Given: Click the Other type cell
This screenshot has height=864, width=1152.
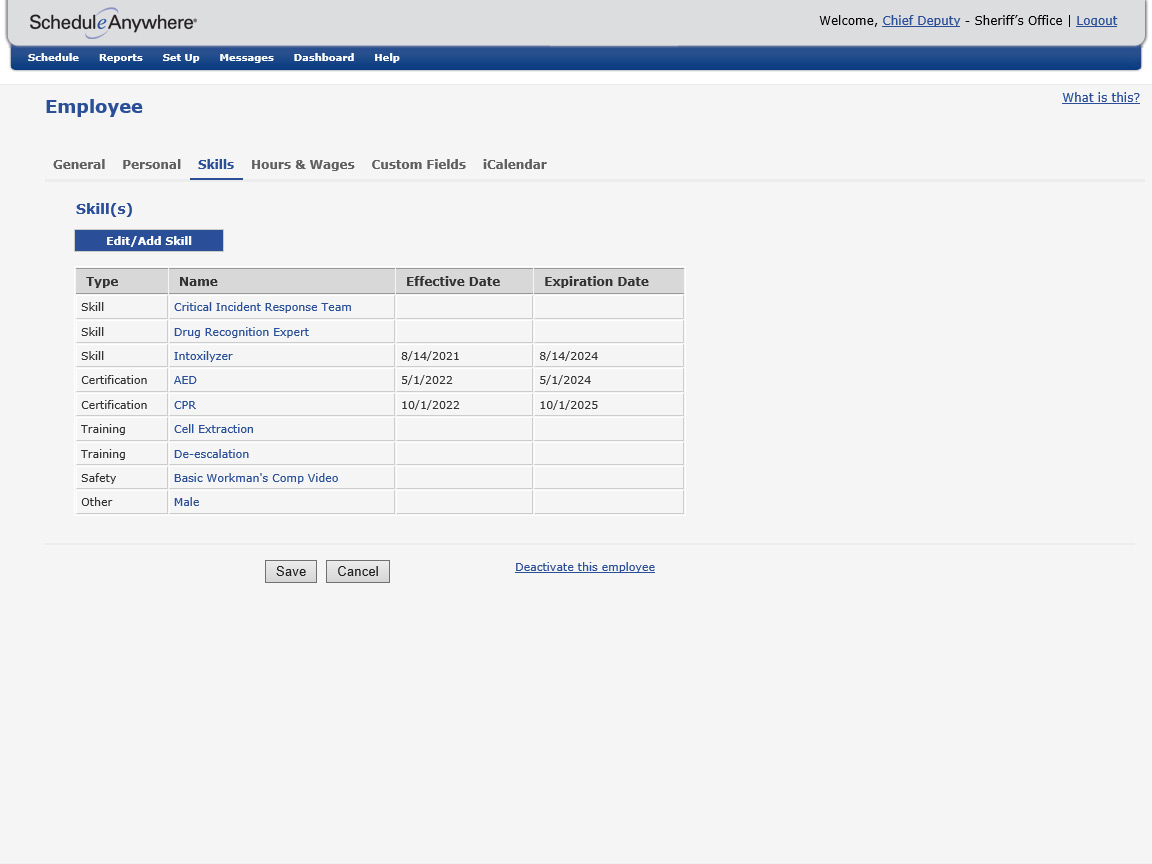Looking at the screenshot, I should pyautogui.click(x=122, y=503).
